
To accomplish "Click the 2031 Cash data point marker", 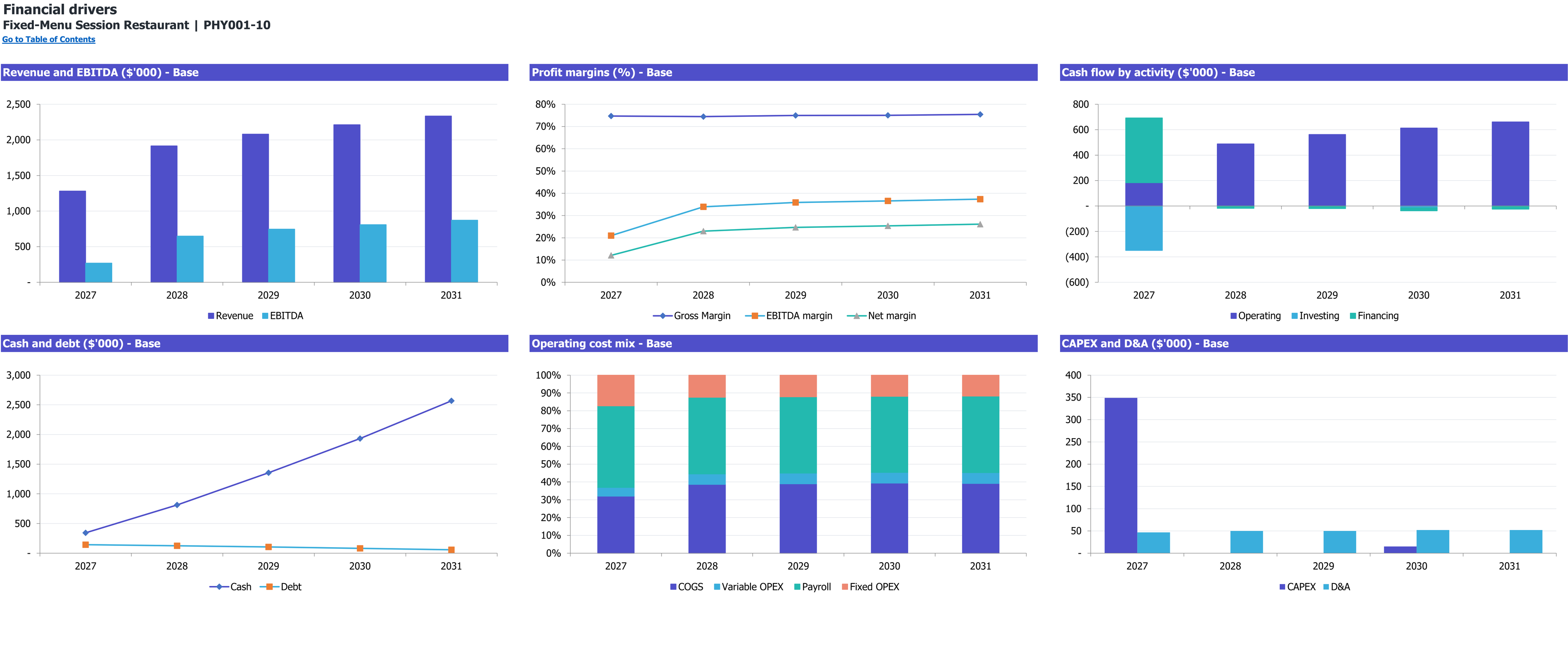I will (451, 401).
